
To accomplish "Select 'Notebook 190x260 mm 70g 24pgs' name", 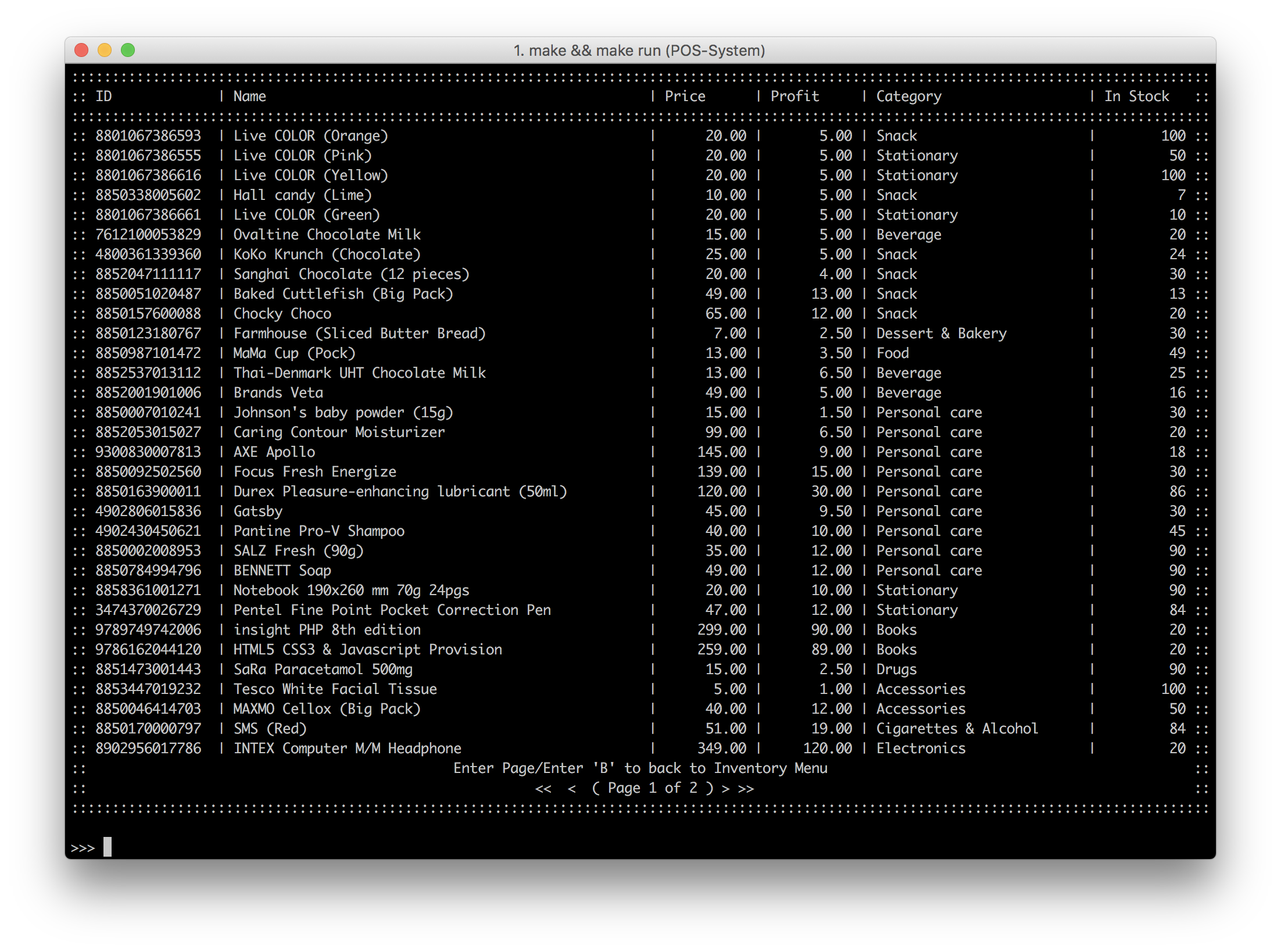I will point(352,590).
